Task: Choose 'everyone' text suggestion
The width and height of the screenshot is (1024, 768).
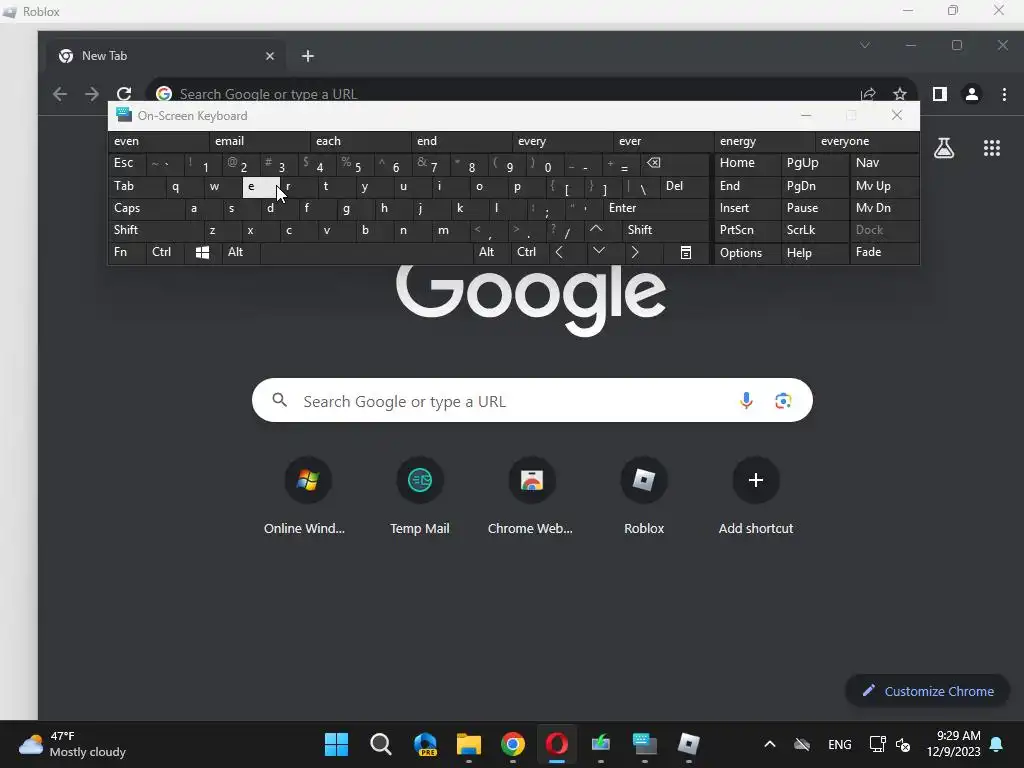Action: click(x=867, y=141)
